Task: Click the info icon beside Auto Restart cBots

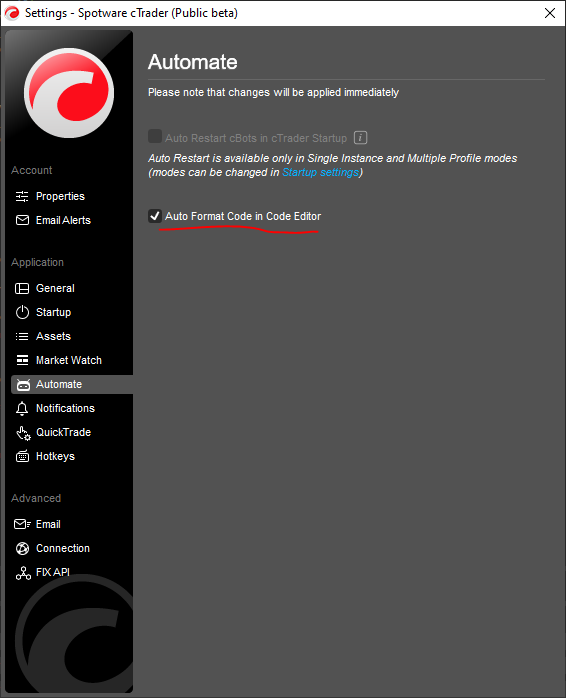Action: pos(360,138)
